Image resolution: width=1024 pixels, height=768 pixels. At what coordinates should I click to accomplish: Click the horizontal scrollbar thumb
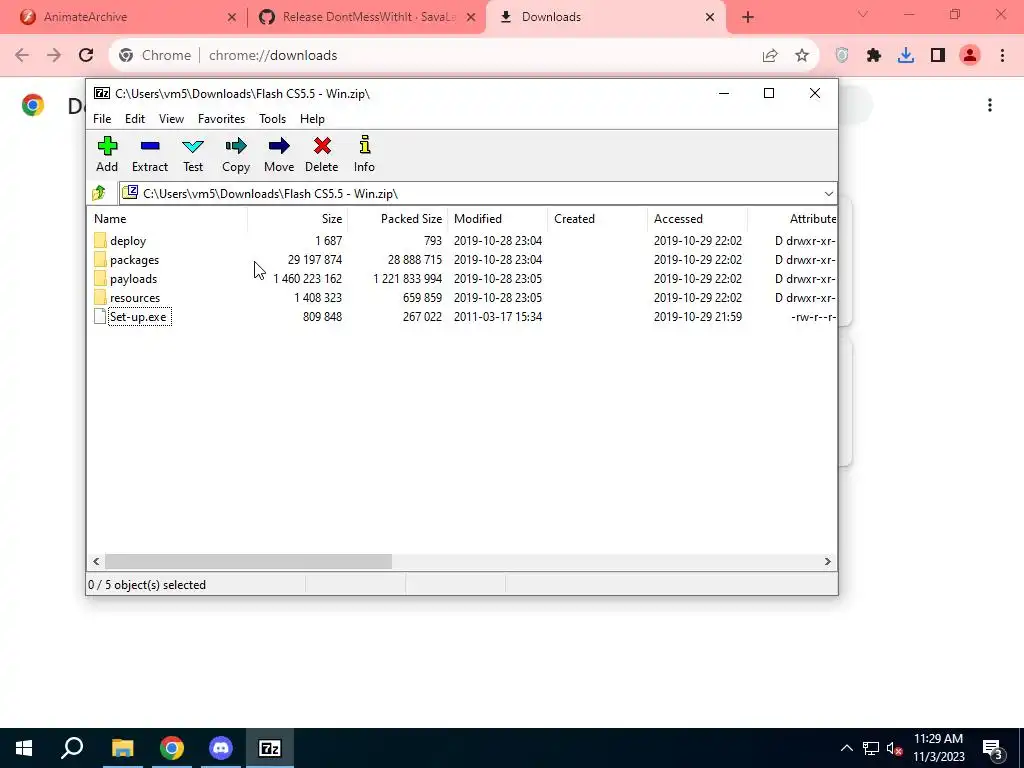pyautogui.click(x=248, y=562)
